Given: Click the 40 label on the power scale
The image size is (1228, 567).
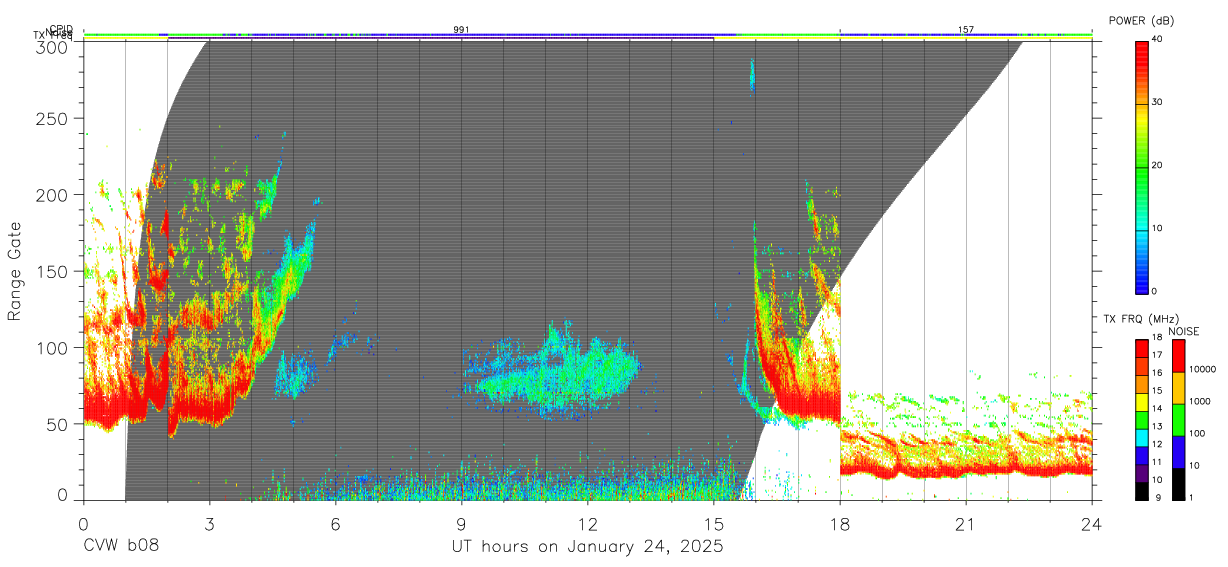Looking at the screenshot, I should [x=1157, y=40].
